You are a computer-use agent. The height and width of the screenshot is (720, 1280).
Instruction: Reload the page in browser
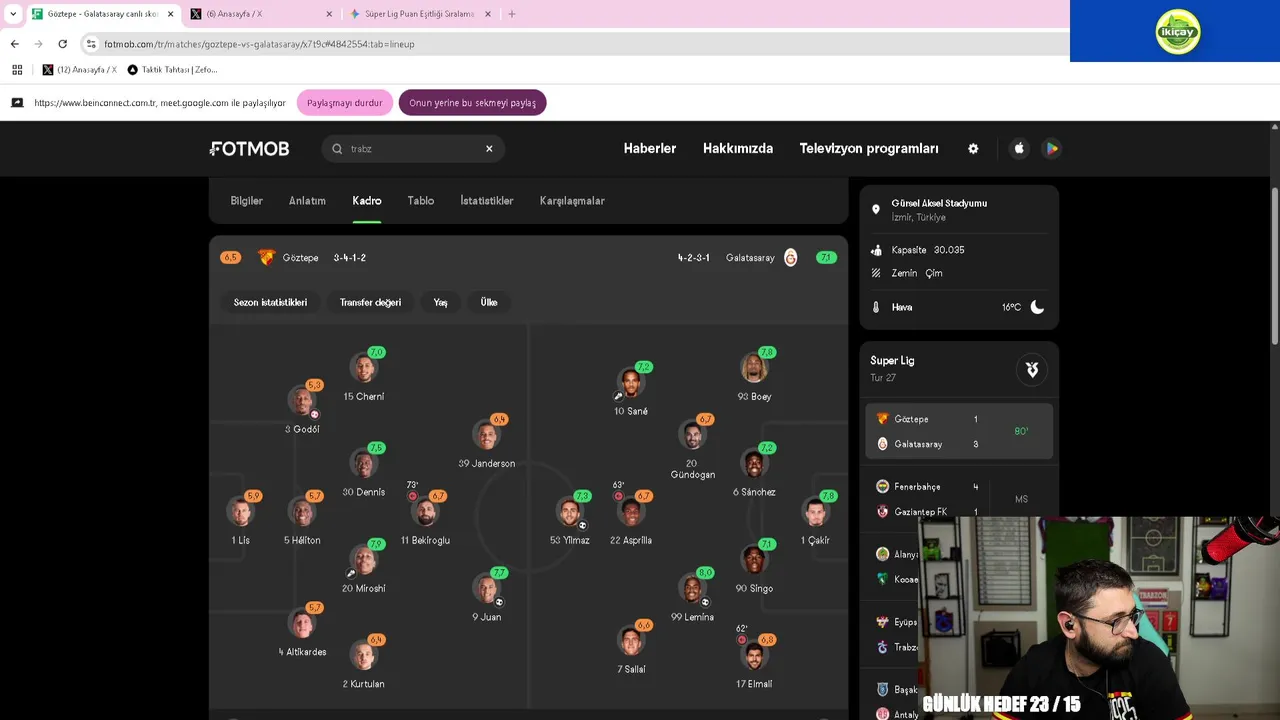(62, 44)
